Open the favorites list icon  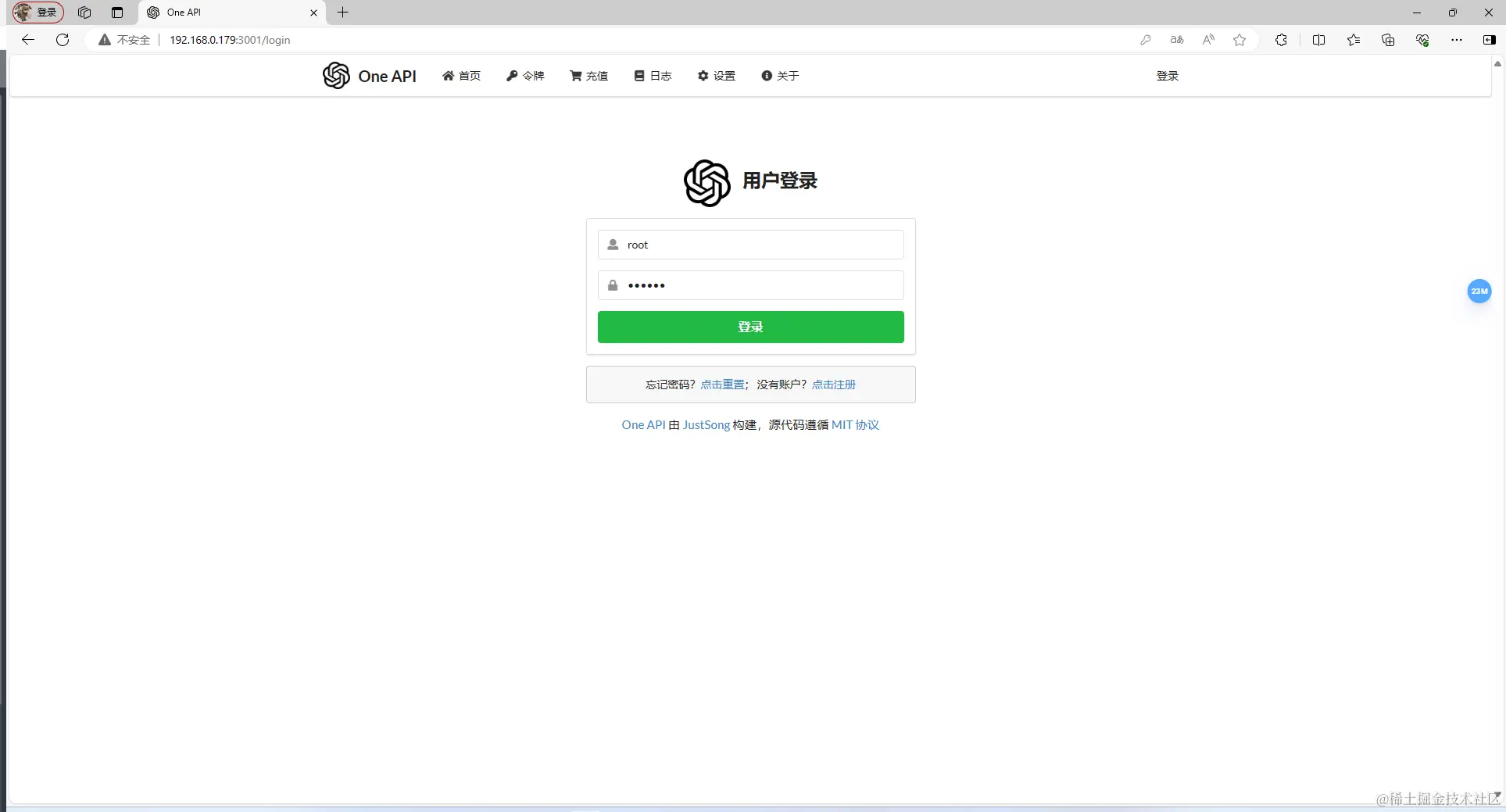[1354, 40]
